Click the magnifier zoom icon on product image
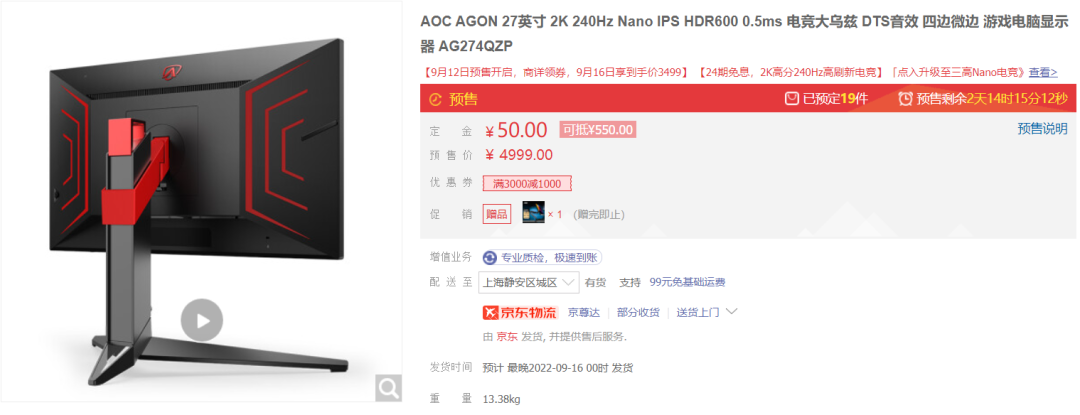1080x415 pixels. point(388,388)
